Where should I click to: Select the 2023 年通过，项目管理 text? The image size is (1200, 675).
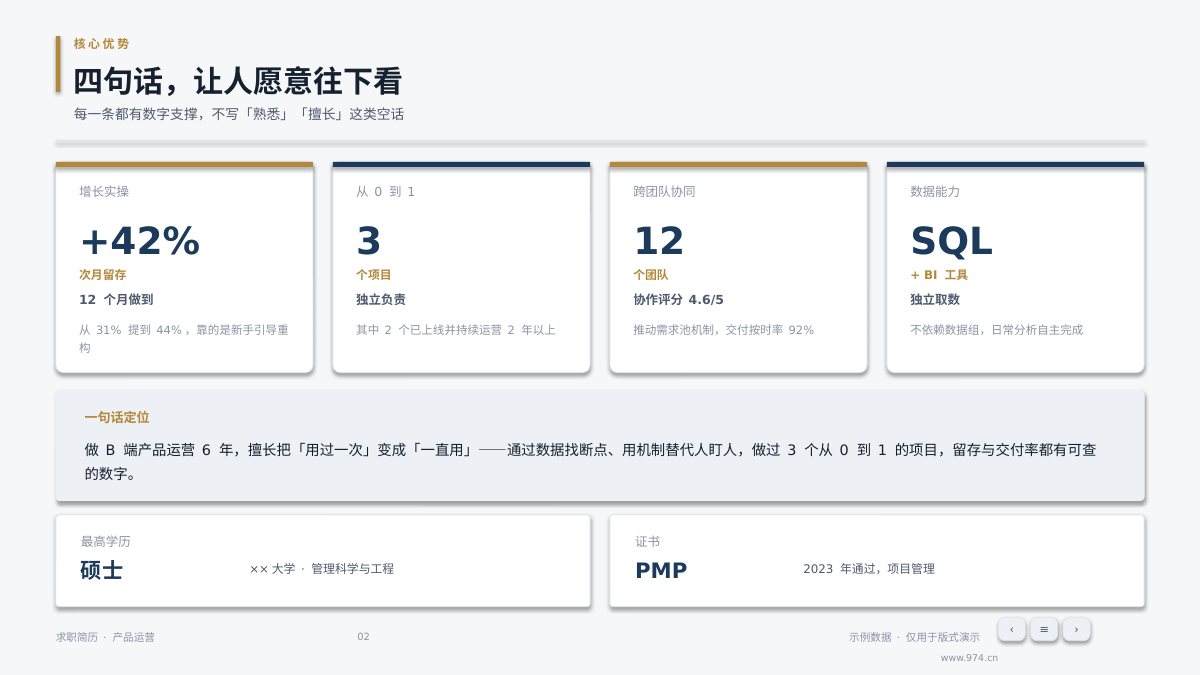(x=869, y=568)
